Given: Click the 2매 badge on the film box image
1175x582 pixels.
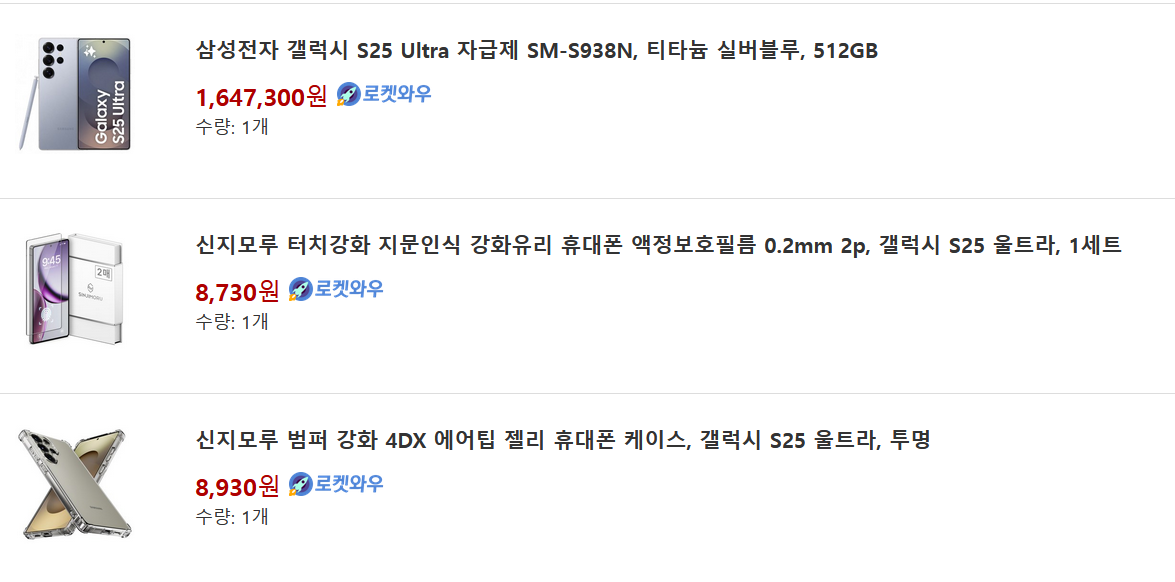Looking at the screenshot, I should click(103, 273).
